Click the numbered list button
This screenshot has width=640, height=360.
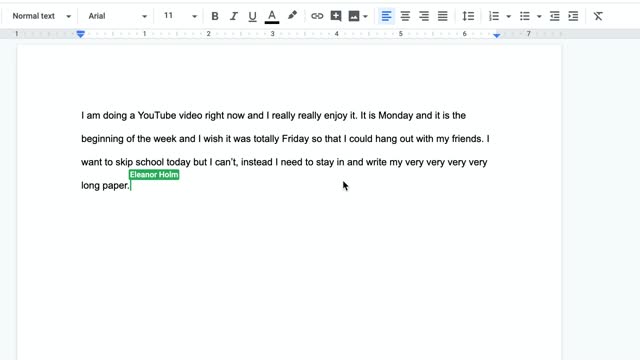(x=494, y=16)
